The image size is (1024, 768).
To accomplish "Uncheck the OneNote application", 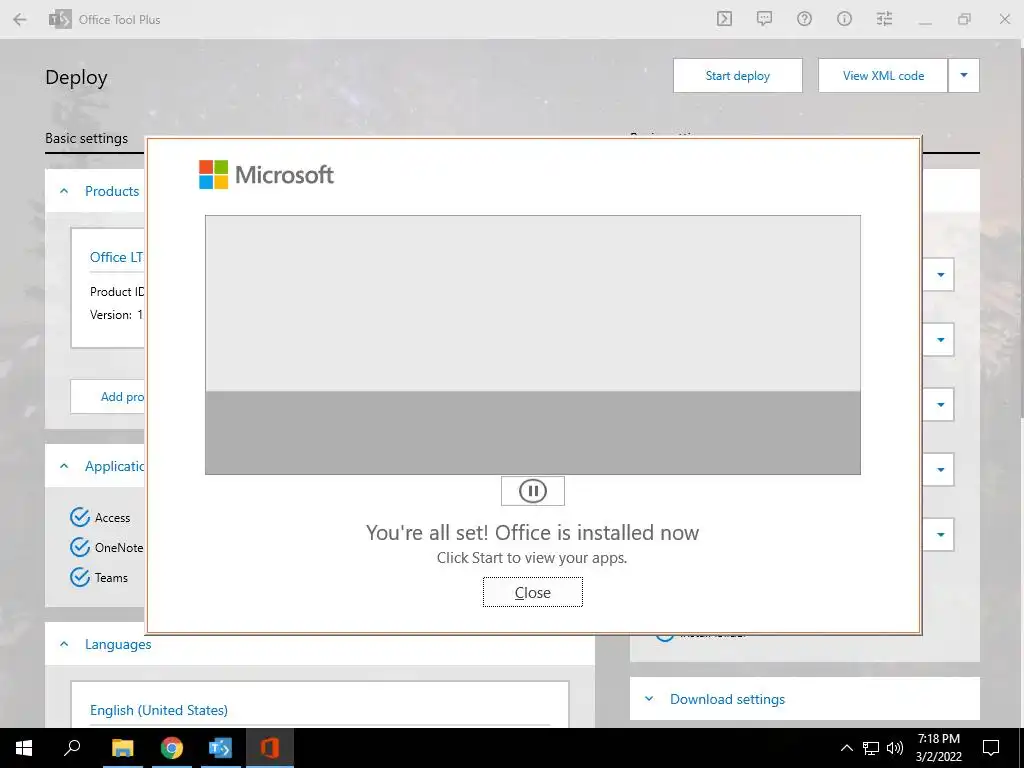I will click(x=80, y=547).
